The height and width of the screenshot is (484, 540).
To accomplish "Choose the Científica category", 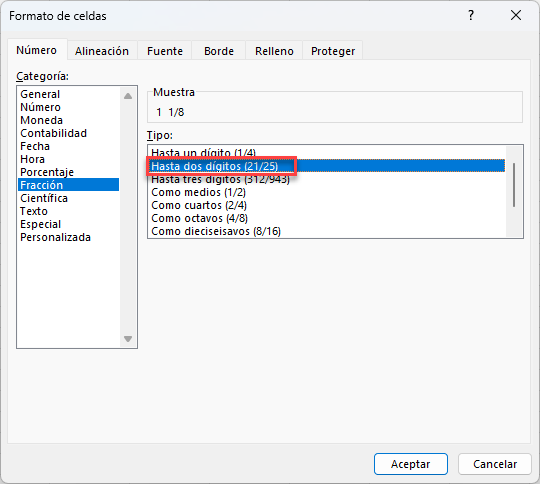I will 69,198.
